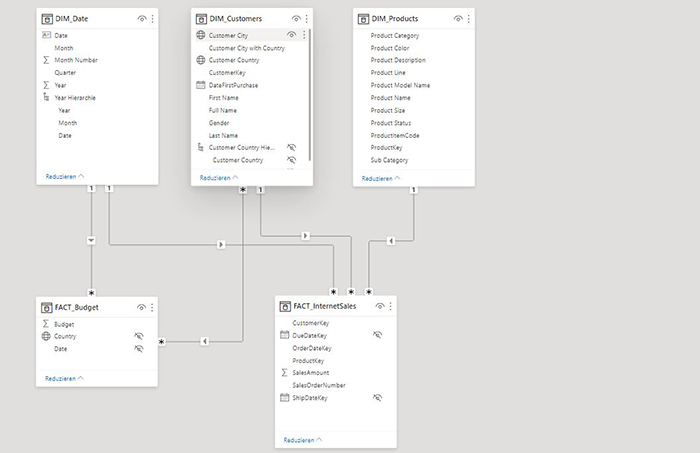Click Reduzieren link in FACT_Budget table

click(x=63, y=379)
